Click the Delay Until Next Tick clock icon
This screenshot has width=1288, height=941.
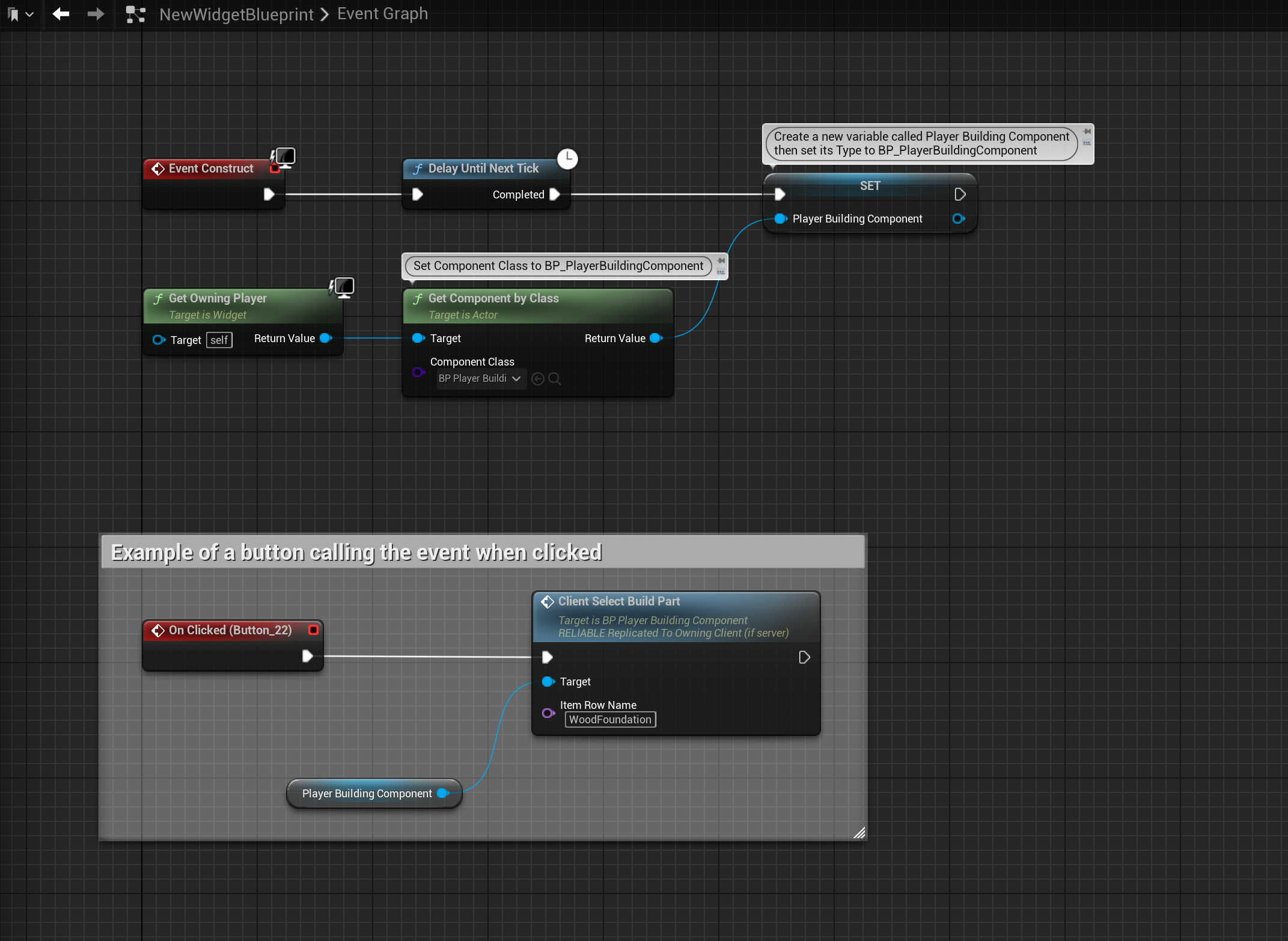tap(567, 159)
